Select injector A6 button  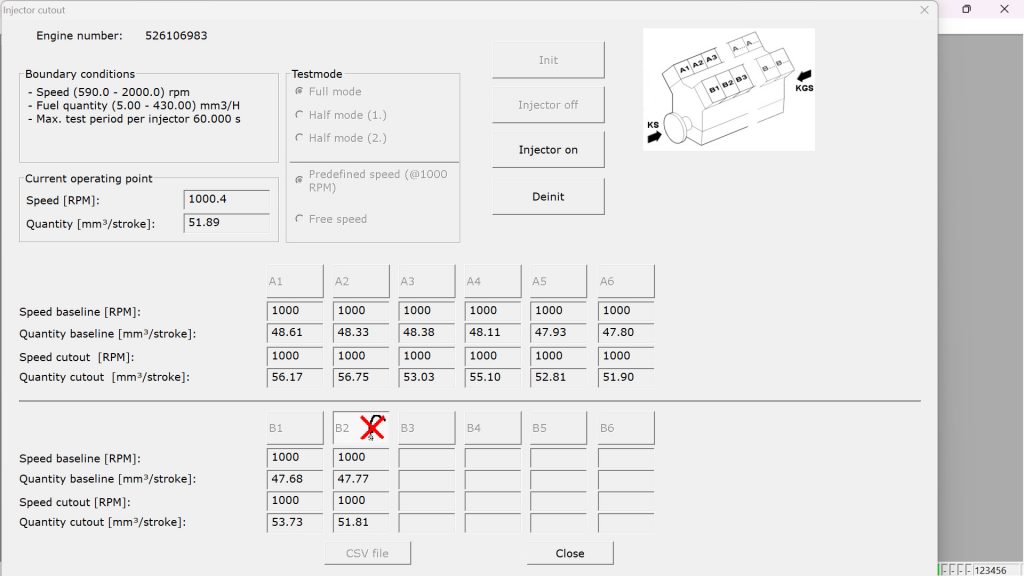[626, 281]
